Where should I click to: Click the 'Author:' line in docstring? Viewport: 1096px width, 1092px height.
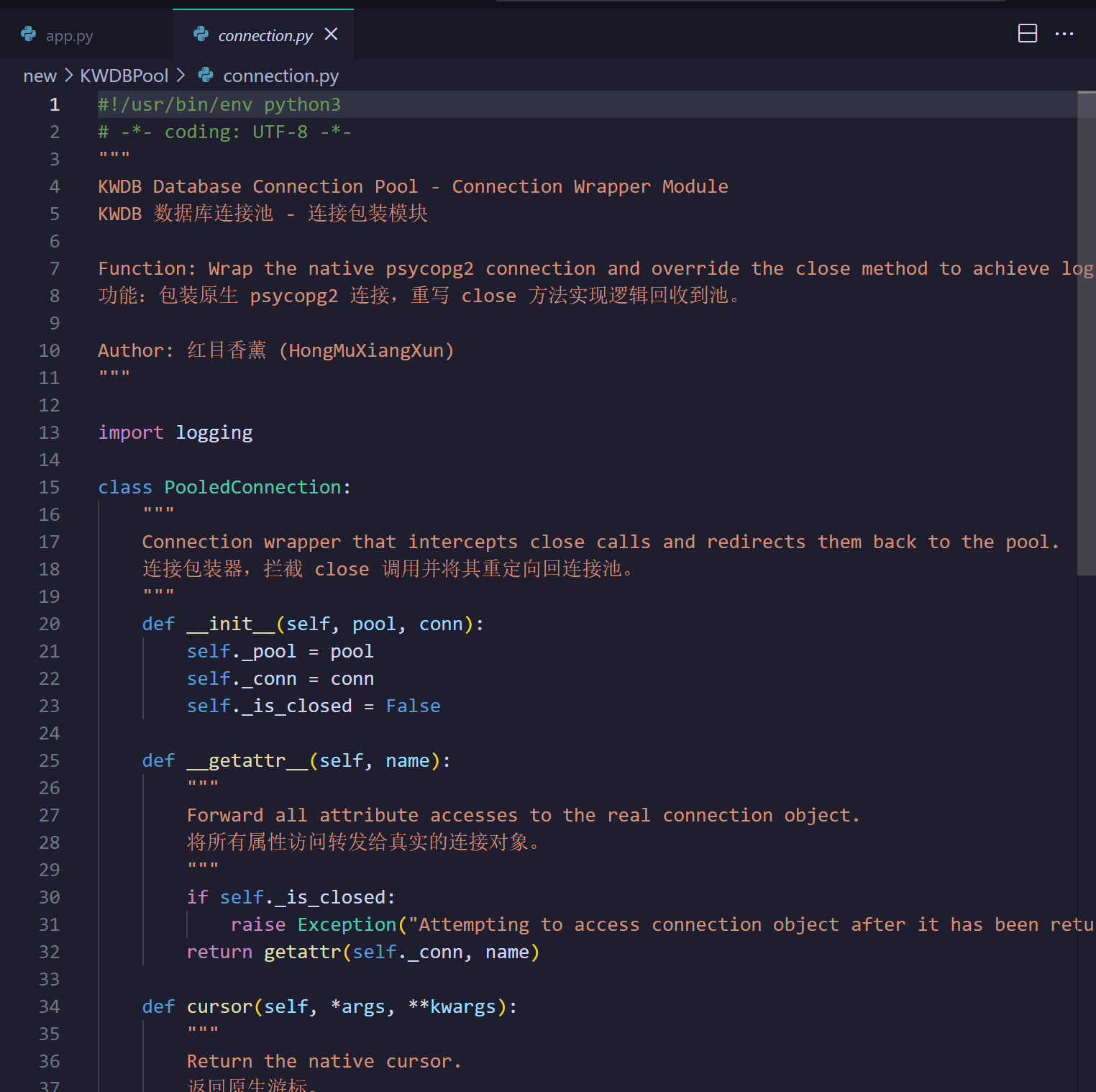click(276, 350)
